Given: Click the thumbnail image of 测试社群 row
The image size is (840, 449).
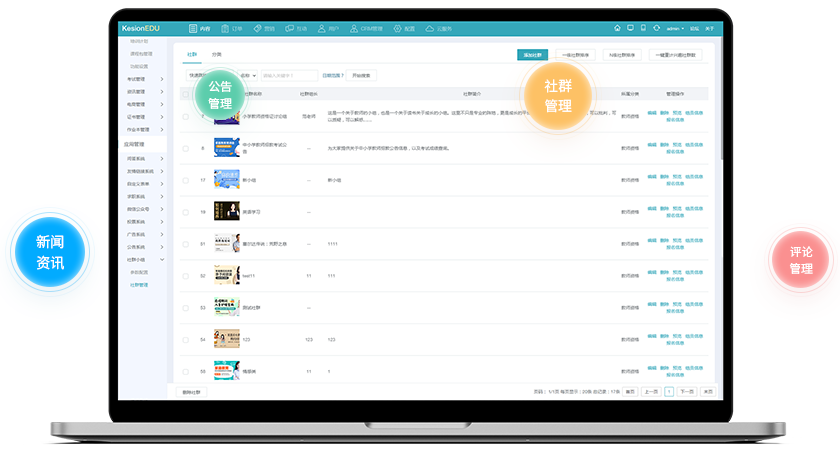Looking at the screenshot, I should [x=226, y=307].
